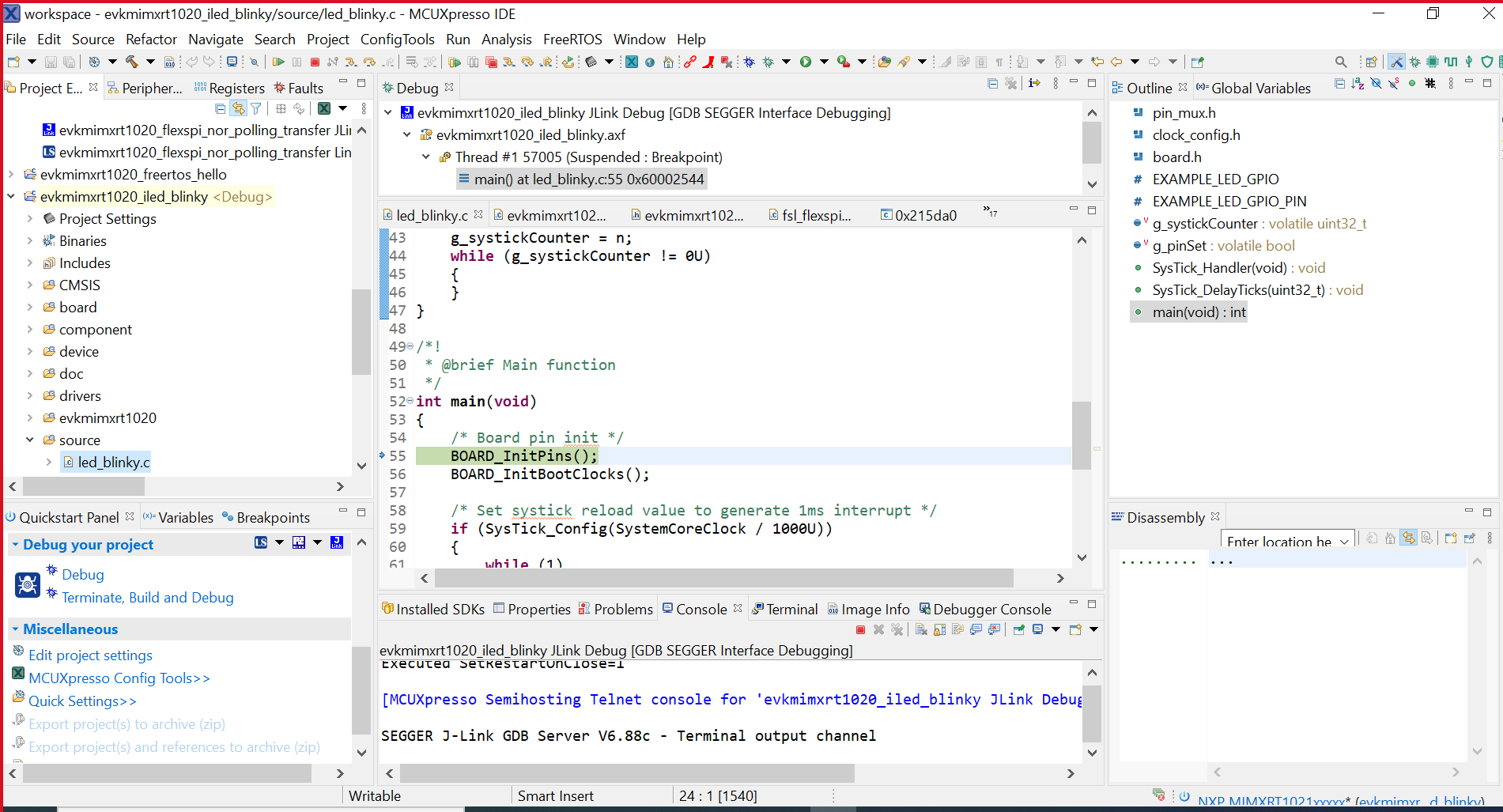
Task: Sort Outline entries alphabetically
Action: (1358, 83)
